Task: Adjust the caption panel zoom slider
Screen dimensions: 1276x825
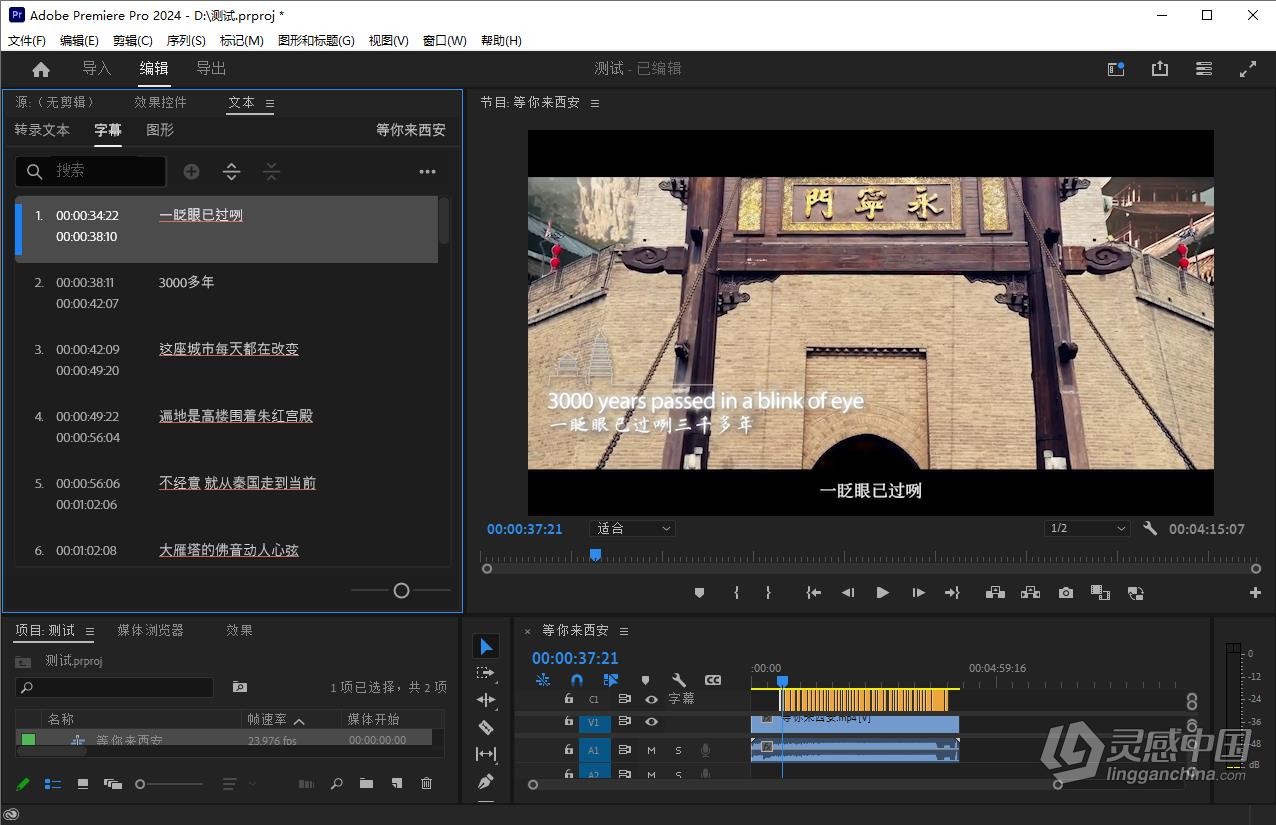Action: click(x=401, y=591)
